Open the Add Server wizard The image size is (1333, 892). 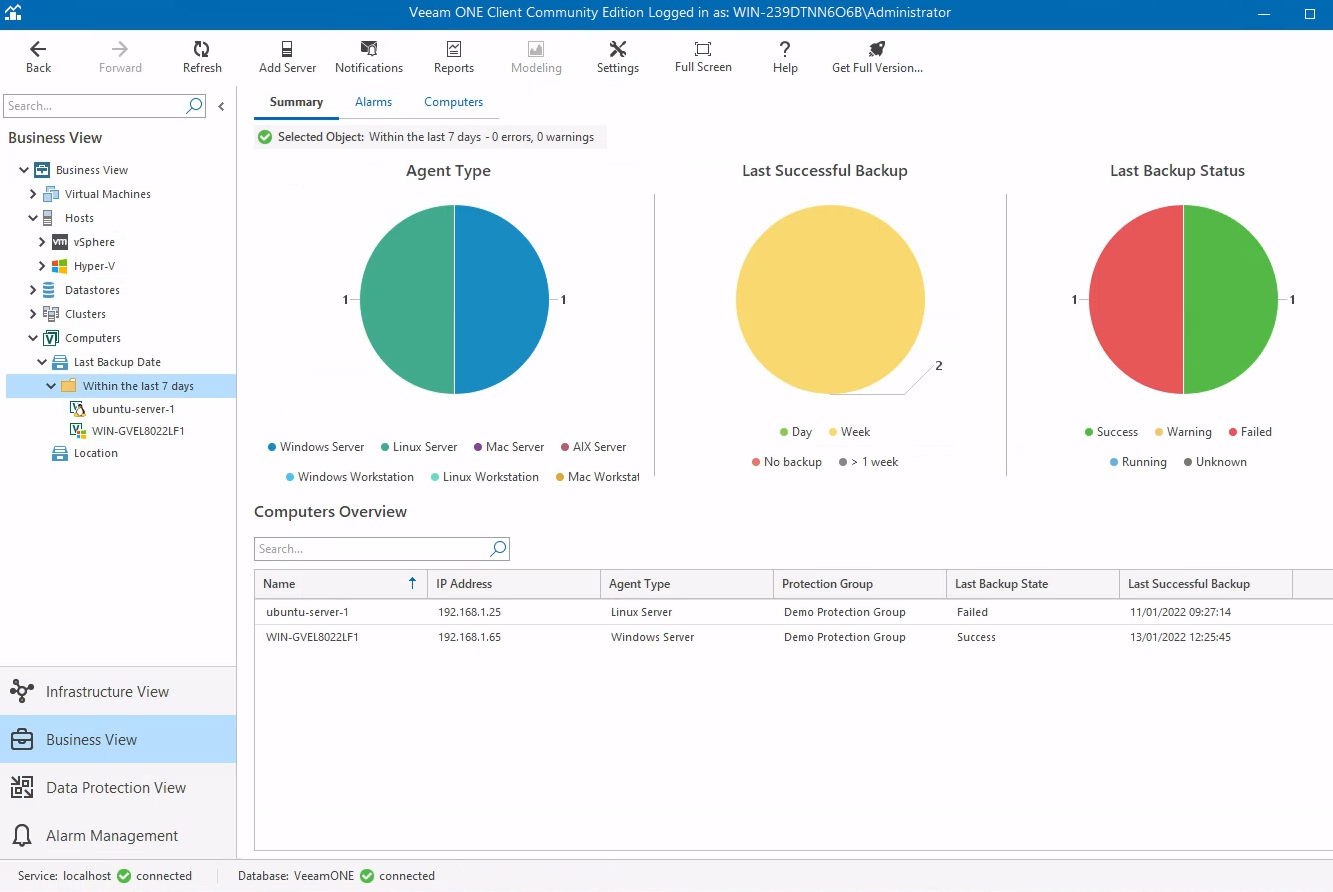click(x=287, y=57)
